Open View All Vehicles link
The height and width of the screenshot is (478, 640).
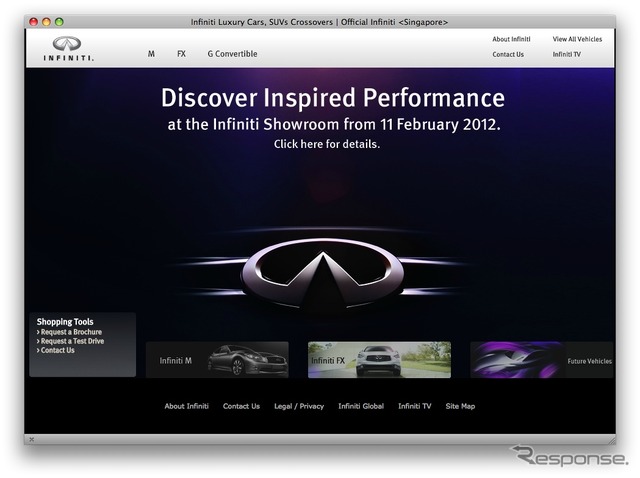(577, 39)
